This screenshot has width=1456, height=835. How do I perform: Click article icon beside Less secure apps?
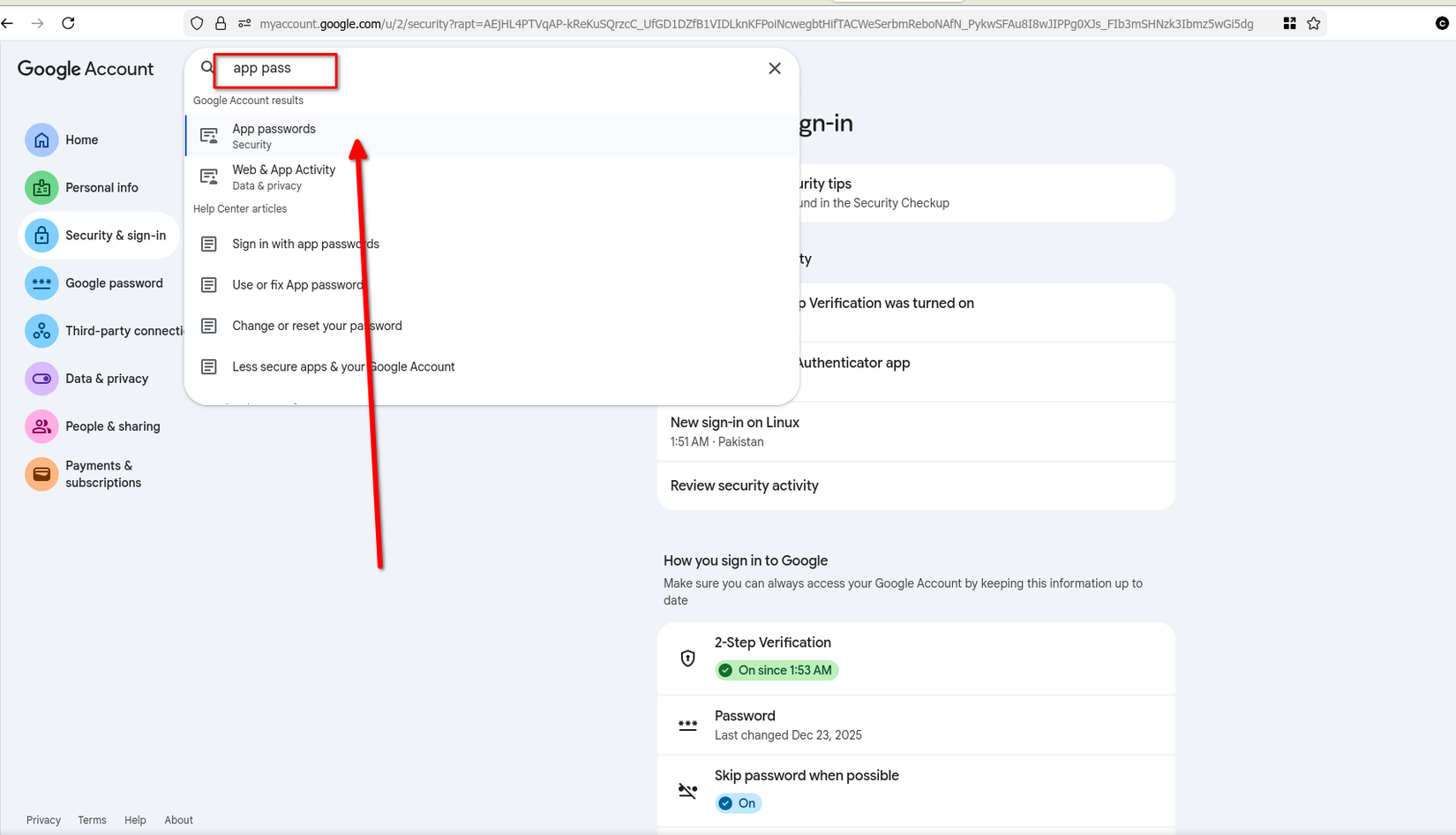point(209,366)
